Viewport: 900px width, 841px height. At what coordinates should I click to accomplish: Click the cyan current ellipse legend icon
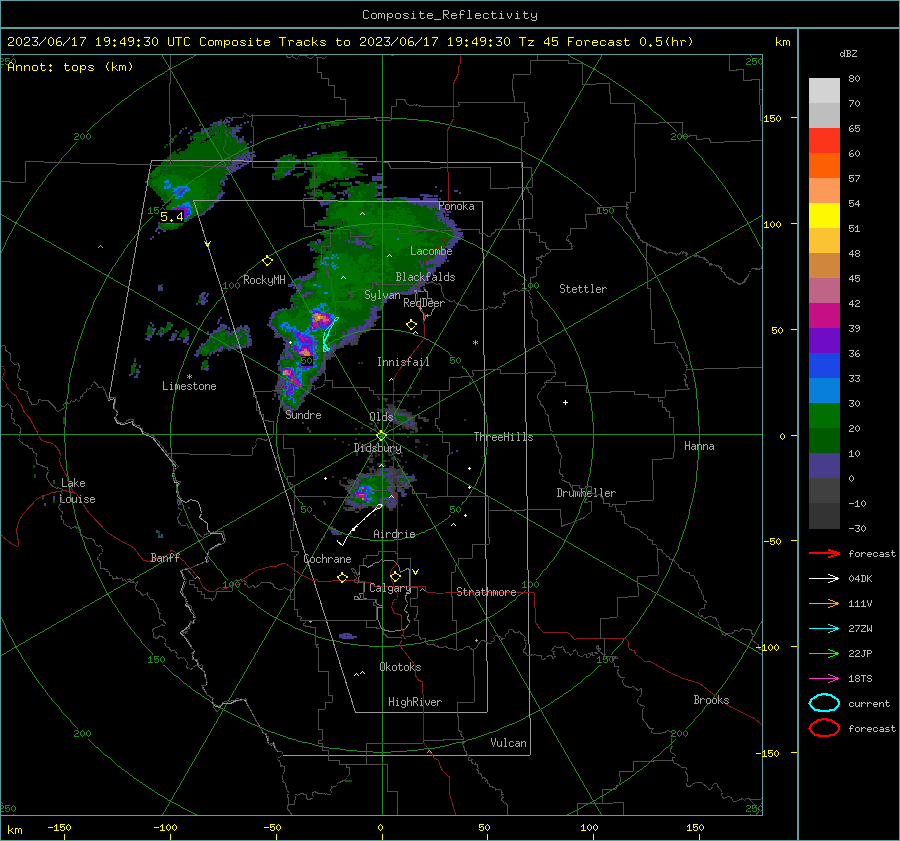[x=824, y=703]
